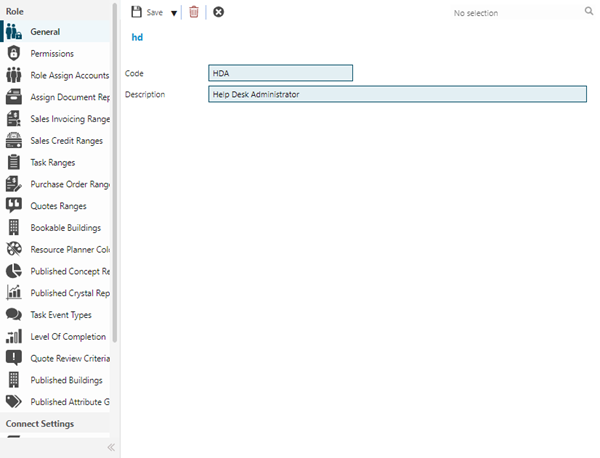The image size is (600, 458).
Task: Open Published Crystal Reports item
Action: click(x=69, y=293)
